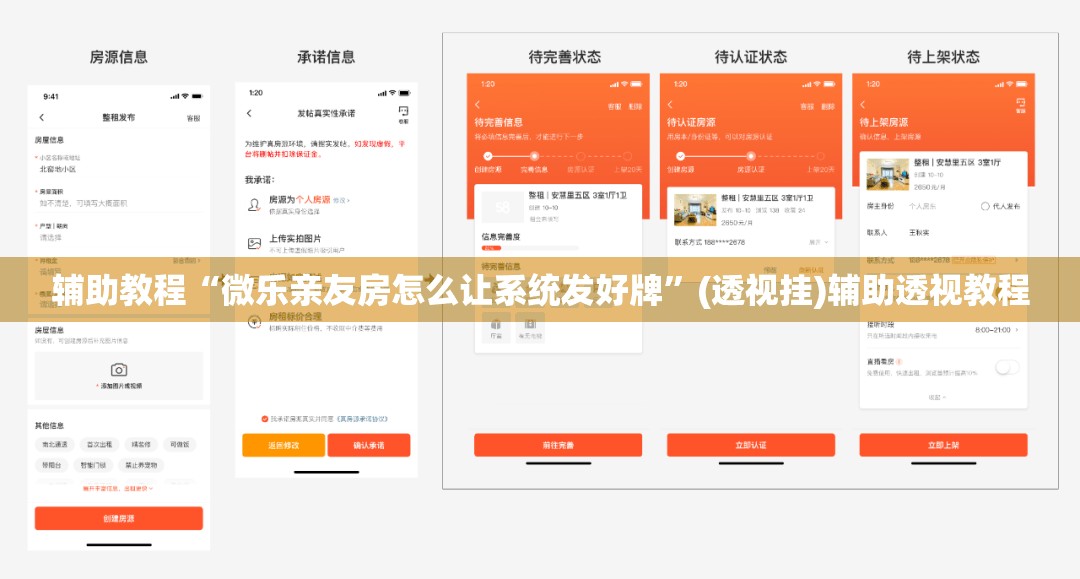The height and width of the screenshot is (579, 1080).
Task: Toggle the 直播看房 switch
Action: 1007,368
